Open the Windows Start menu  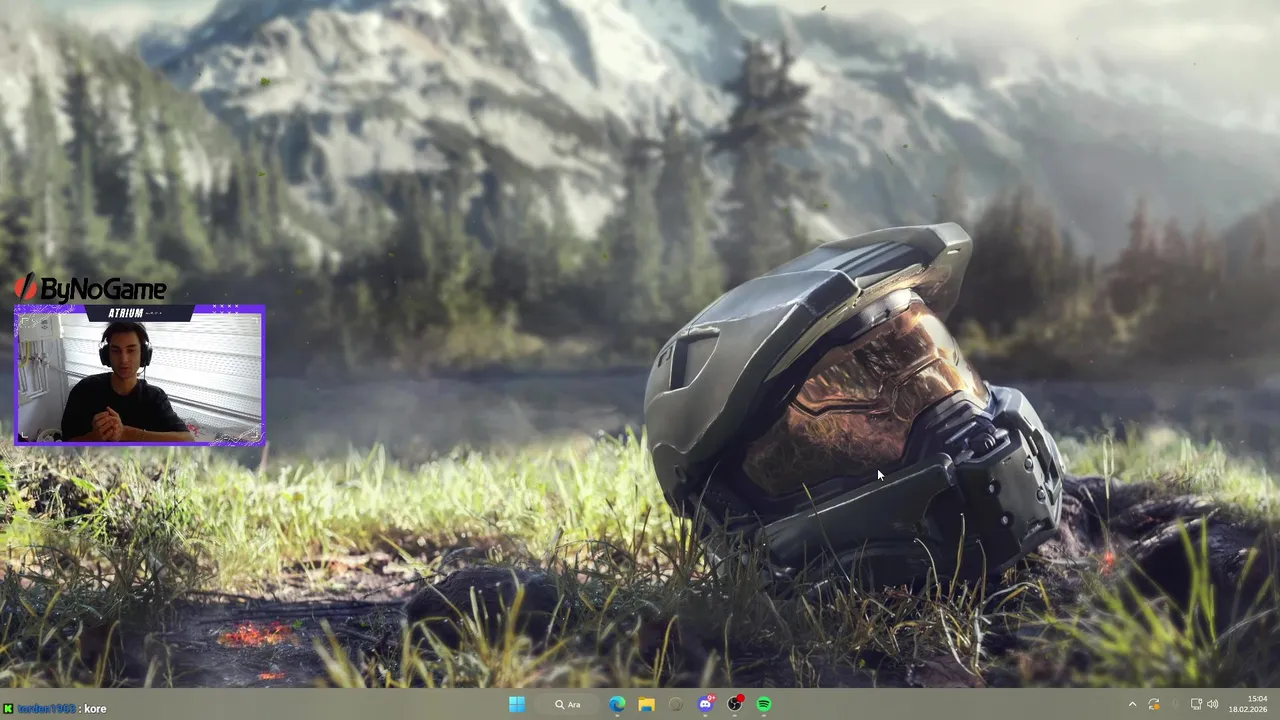point(516,704)
